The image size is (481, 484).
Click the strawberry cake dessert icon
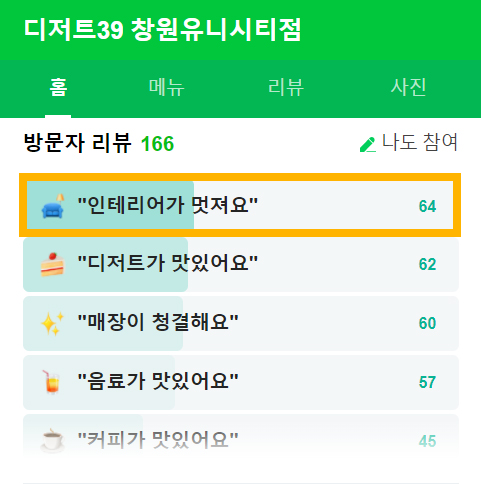click(x=52, y=265)
